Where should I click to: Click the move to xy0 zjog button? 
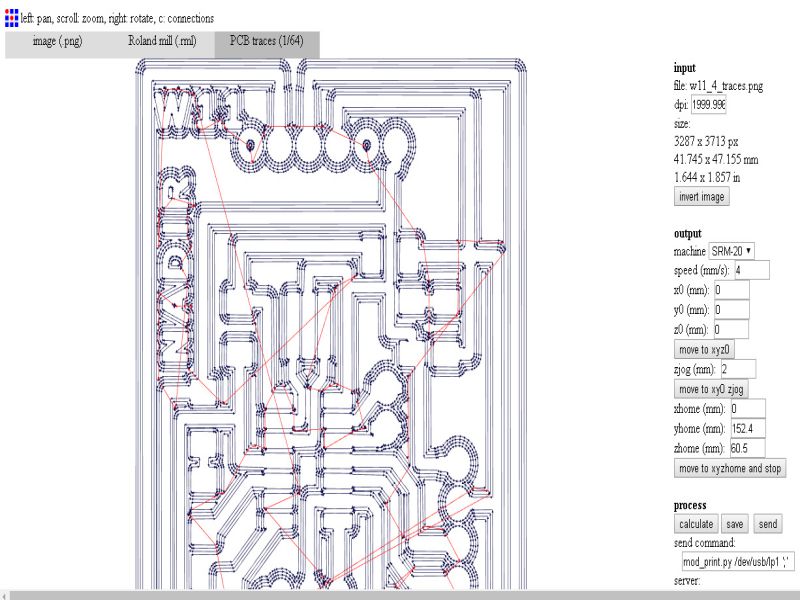click(711, 389)
